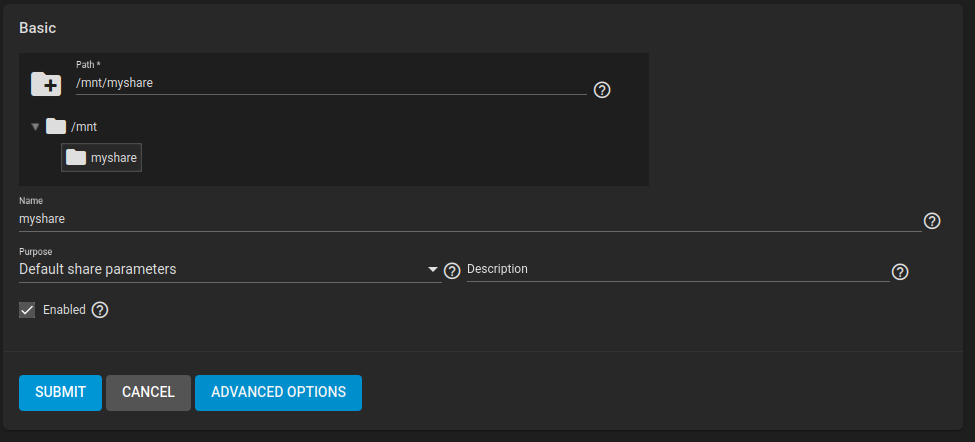The width and height of the screenshot is (975, 442).
Task: Click the Description input field
Action: [677, 270]
